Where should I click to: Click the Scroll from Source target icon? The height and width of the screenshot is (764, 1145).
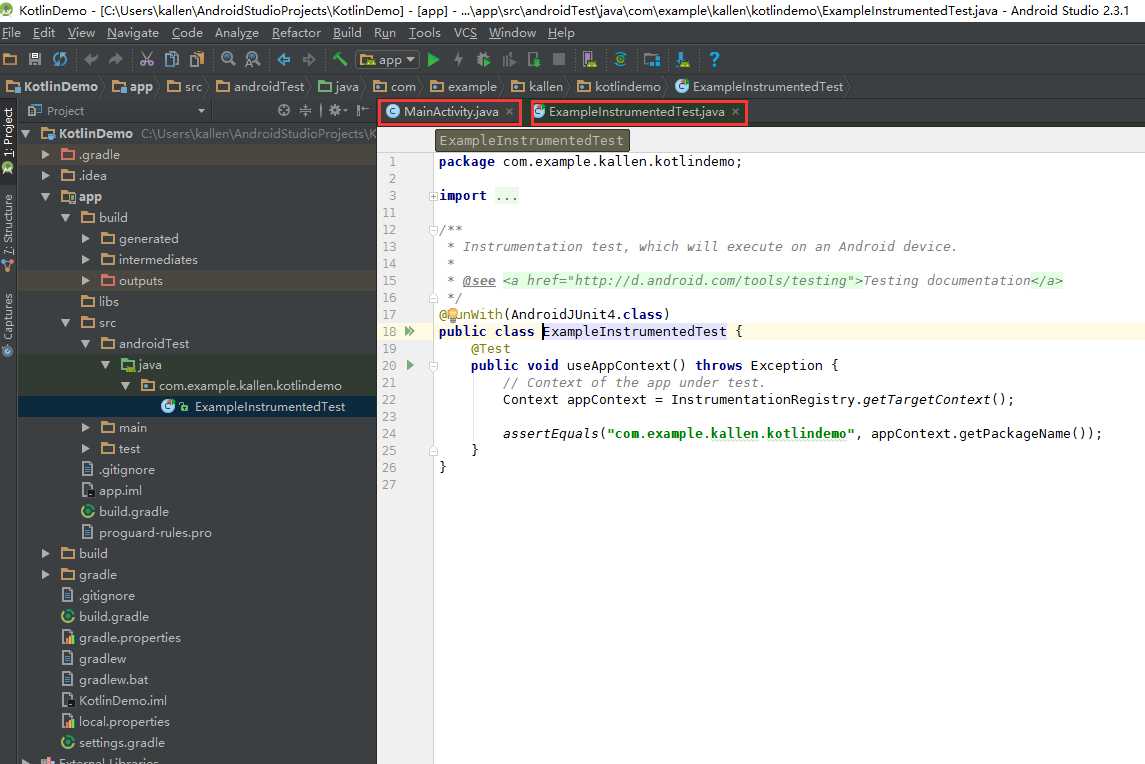click(x=284, y=110)
